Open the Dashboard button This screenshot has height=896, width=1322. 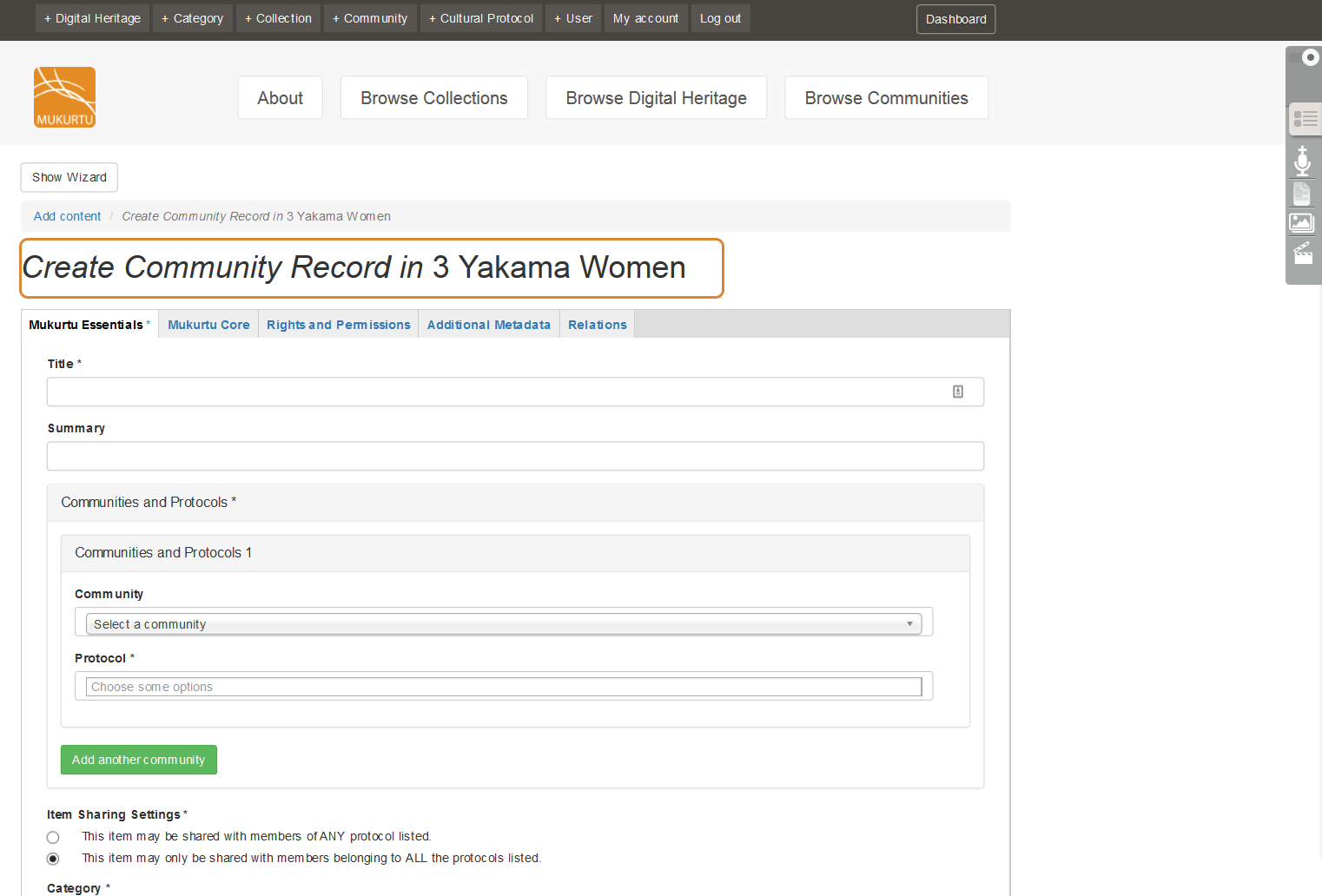coord(956,19)
